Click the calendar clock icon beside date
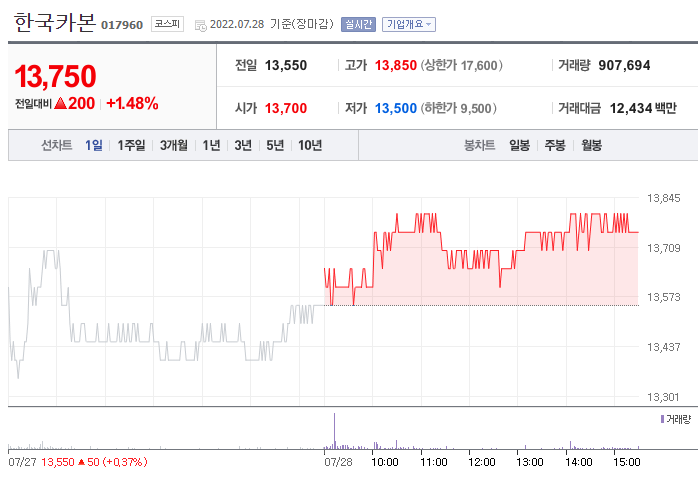698x481 pixels. click(x=201, y=25)
